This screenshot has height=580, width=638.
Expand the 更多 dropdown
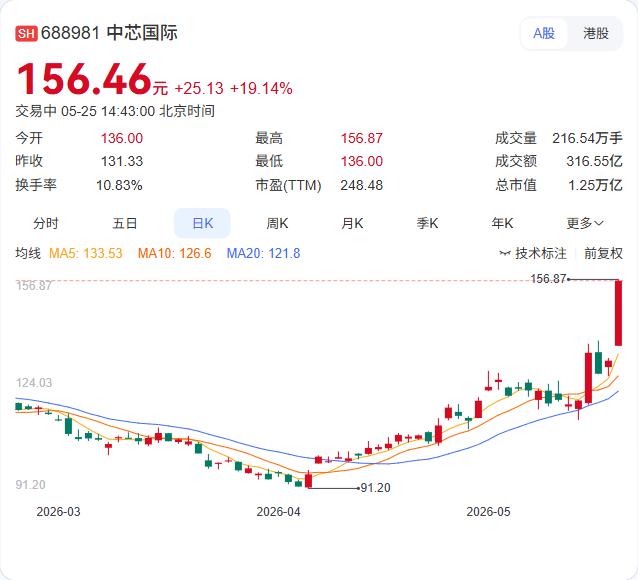[x=585, y=223]
